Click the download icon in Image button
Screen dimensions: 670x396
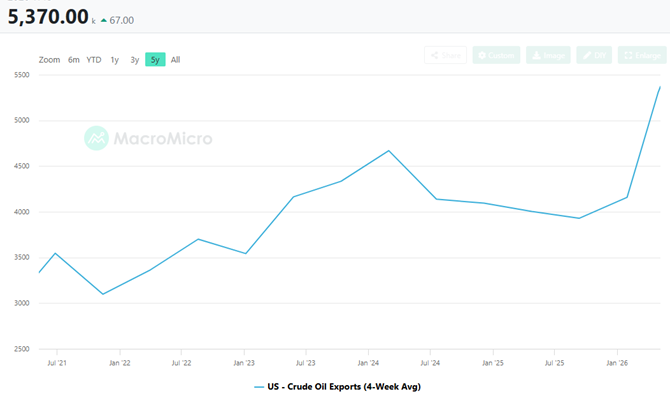(536, 56)
